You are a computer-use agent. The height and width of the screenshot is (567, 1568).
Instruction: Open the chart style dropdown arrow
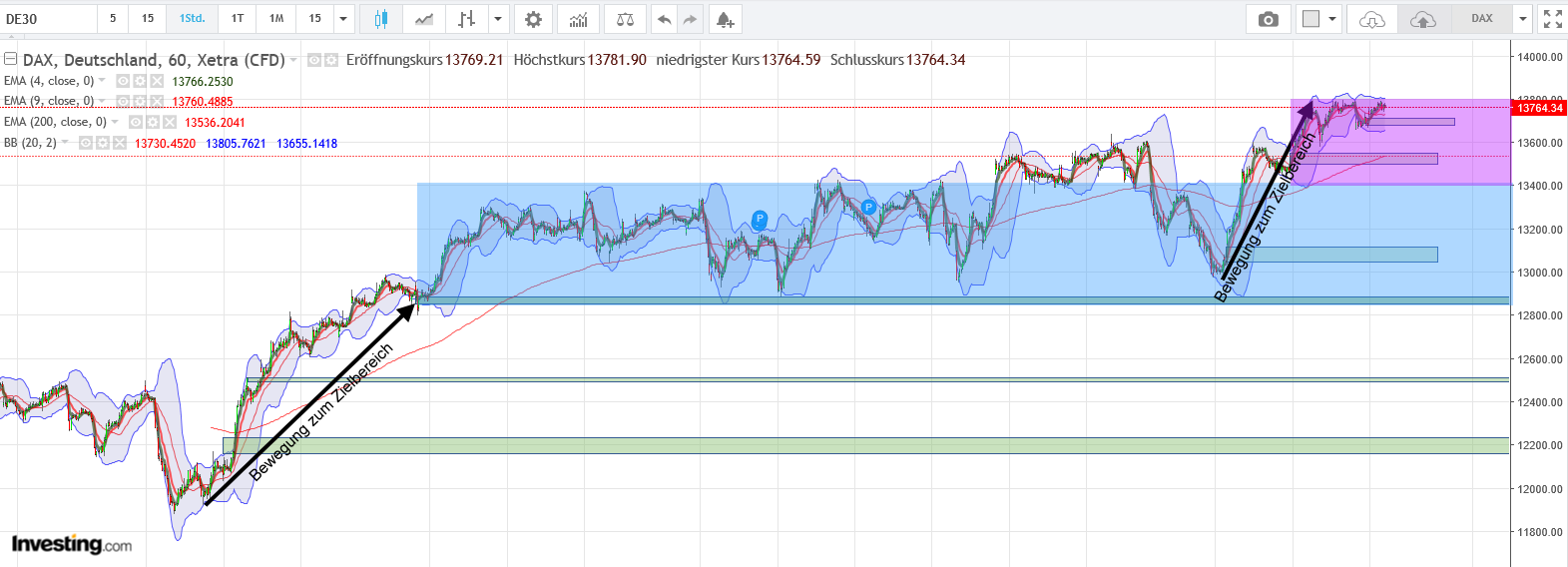click(x=498, y=19)
